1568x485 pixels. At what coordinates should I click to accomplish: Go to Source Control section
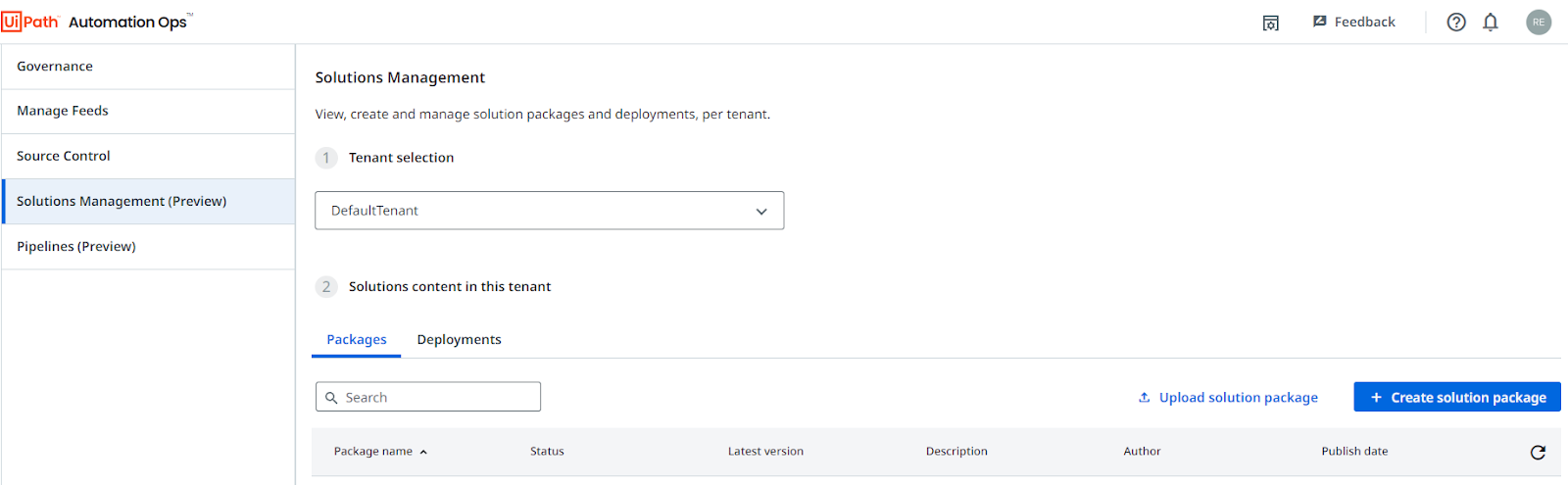148,157
